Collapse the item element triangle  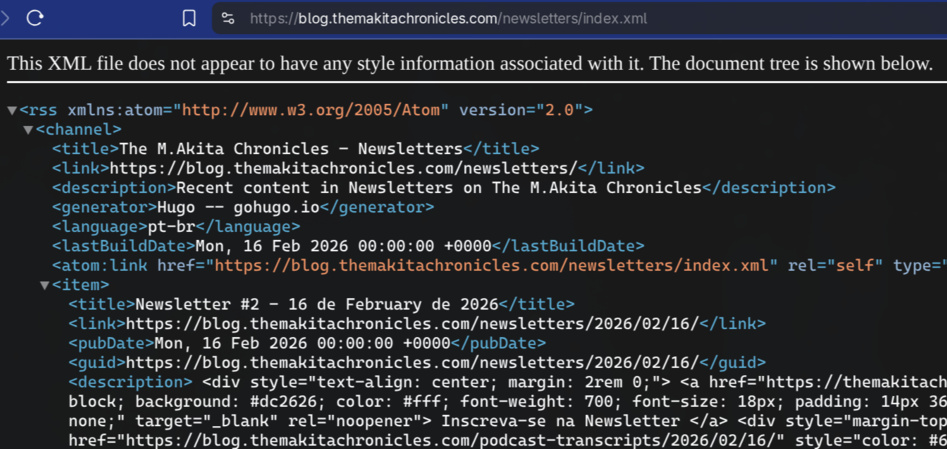pyautogui.click(x=44, y=285)
